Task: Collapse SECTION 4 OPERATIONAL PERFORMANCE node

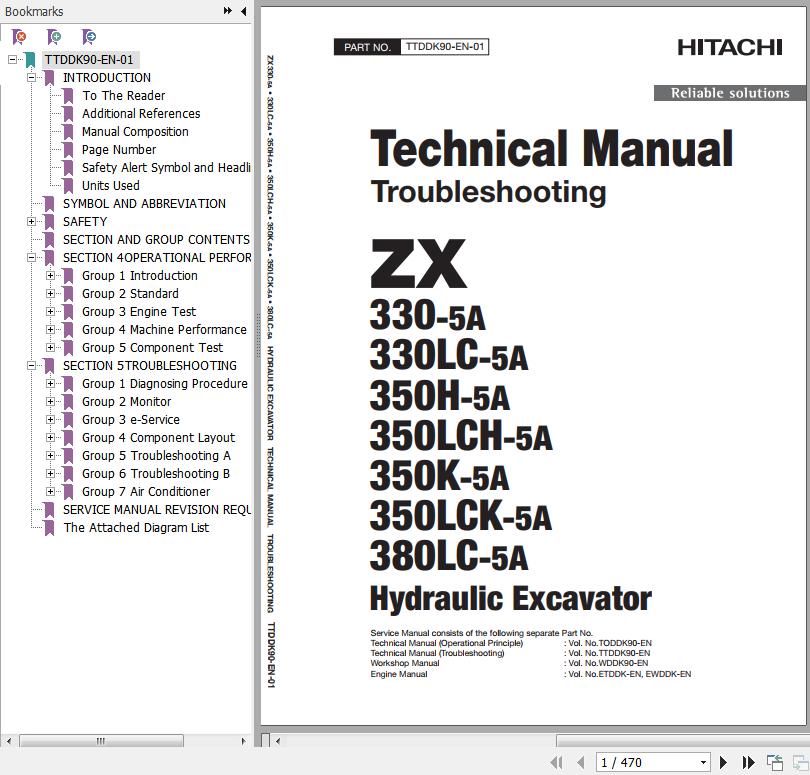Action: click(x=32, y=258)
